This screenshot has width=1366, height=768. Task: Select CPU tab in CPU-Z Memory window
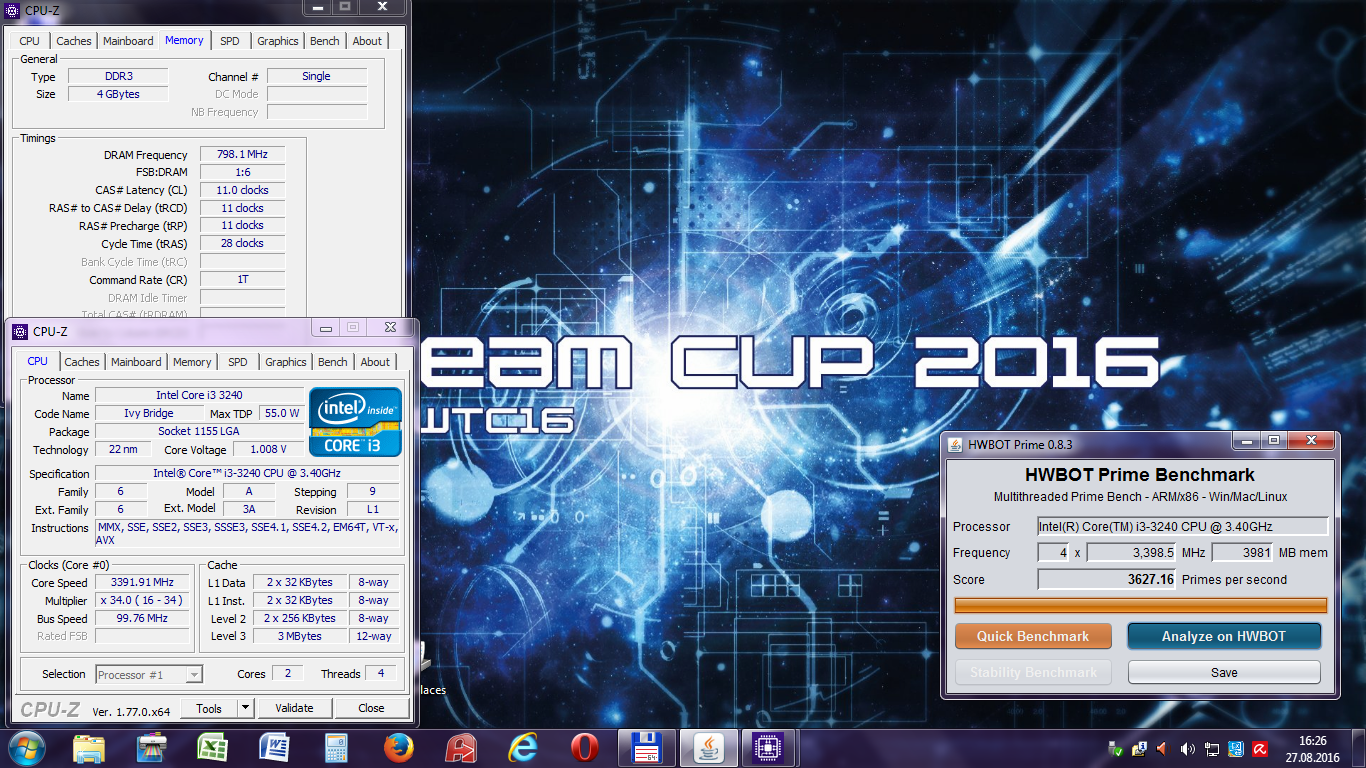pyautogui.click(x=30, y=41)
